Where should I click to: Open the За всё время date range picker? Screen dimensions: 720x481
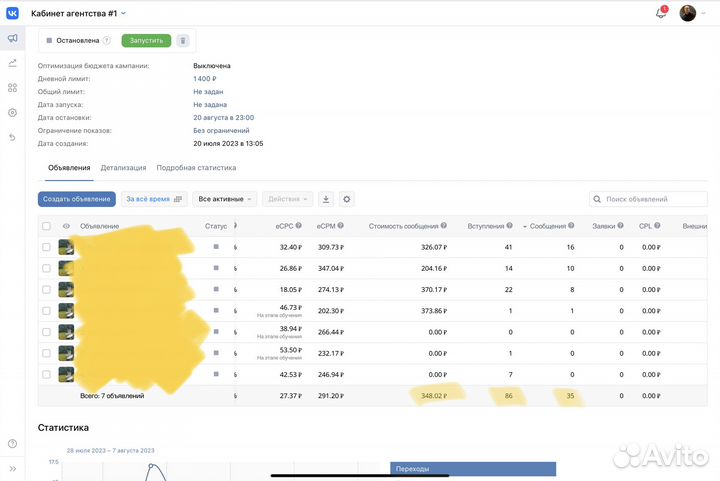(154, 200)
